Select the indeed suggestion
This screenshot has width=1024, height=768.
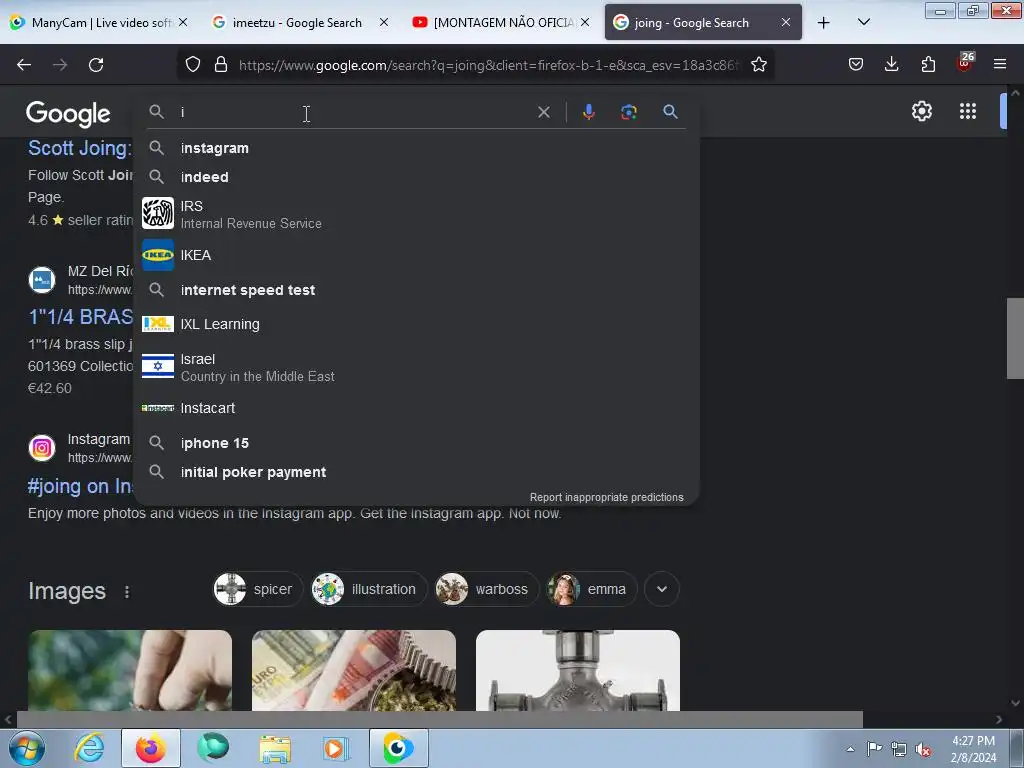417,177
